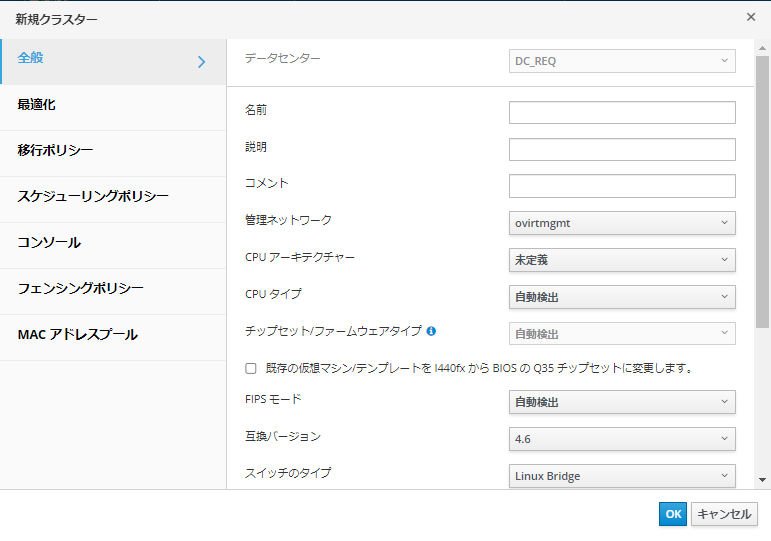Open the 互換バージョン dropdown showing 4.6
The image size is (771, 541).
(622, 439)
